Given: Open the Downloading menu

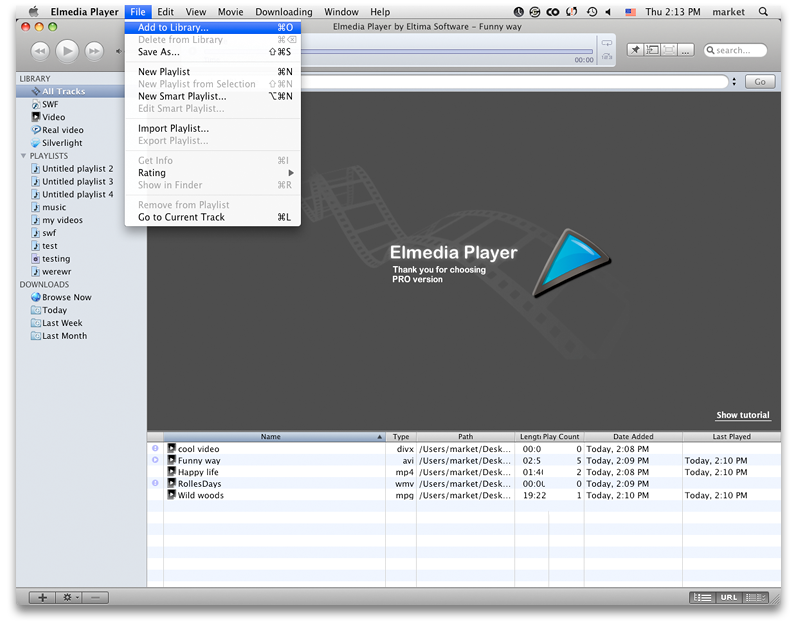Looking at the screenshot, I should (284, 12).
